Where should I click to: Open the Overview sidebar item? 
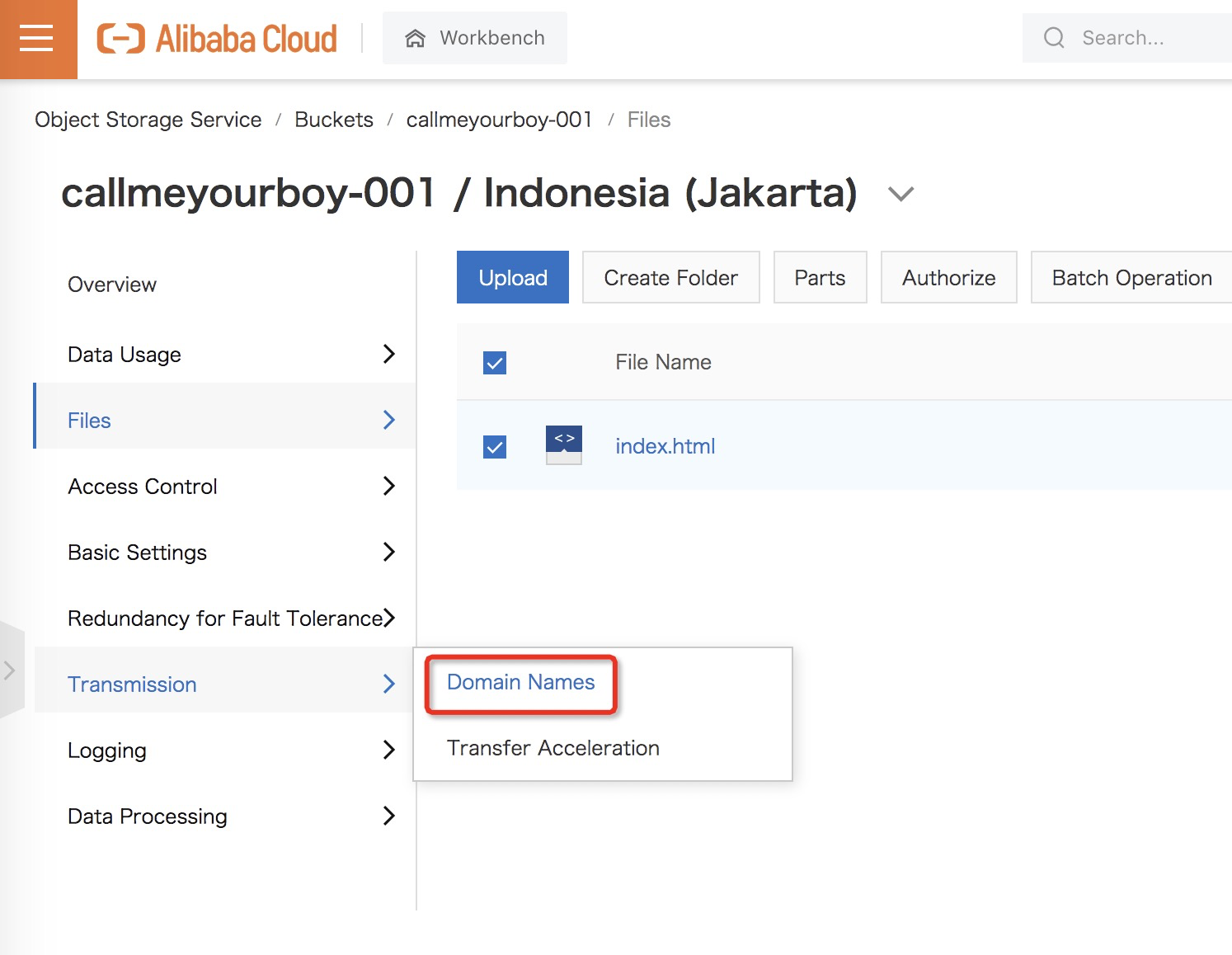click(x=112, y=285)
